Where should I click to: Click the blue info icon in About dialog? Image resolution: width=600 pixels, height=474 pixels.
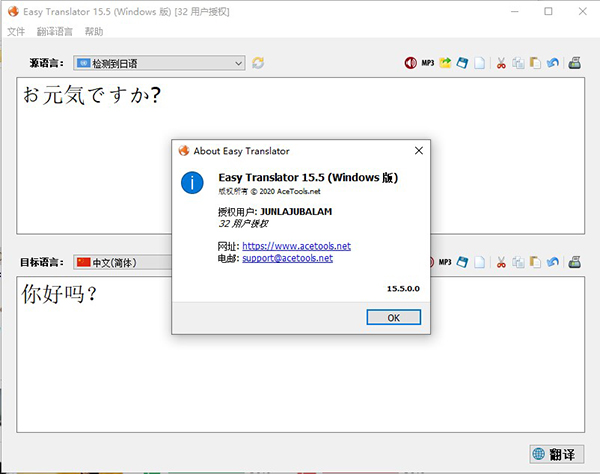(x=192, y=182)
